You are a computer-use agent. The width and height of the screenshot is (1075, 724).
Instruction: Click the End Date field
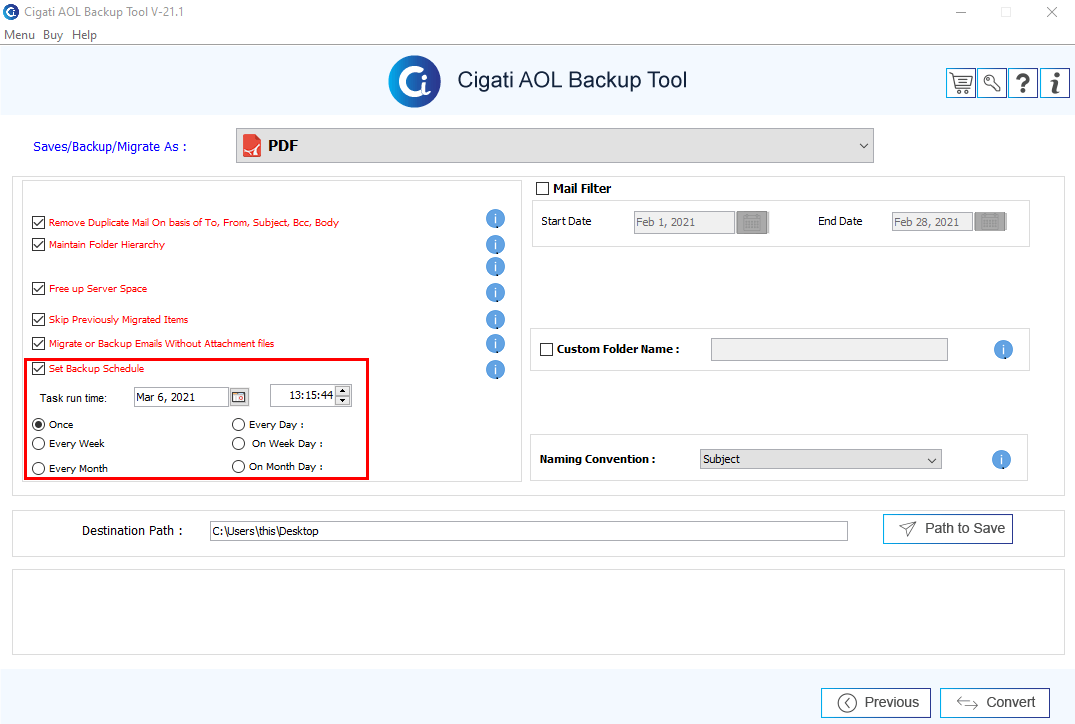pyautogui.click(x=932, y=221)
